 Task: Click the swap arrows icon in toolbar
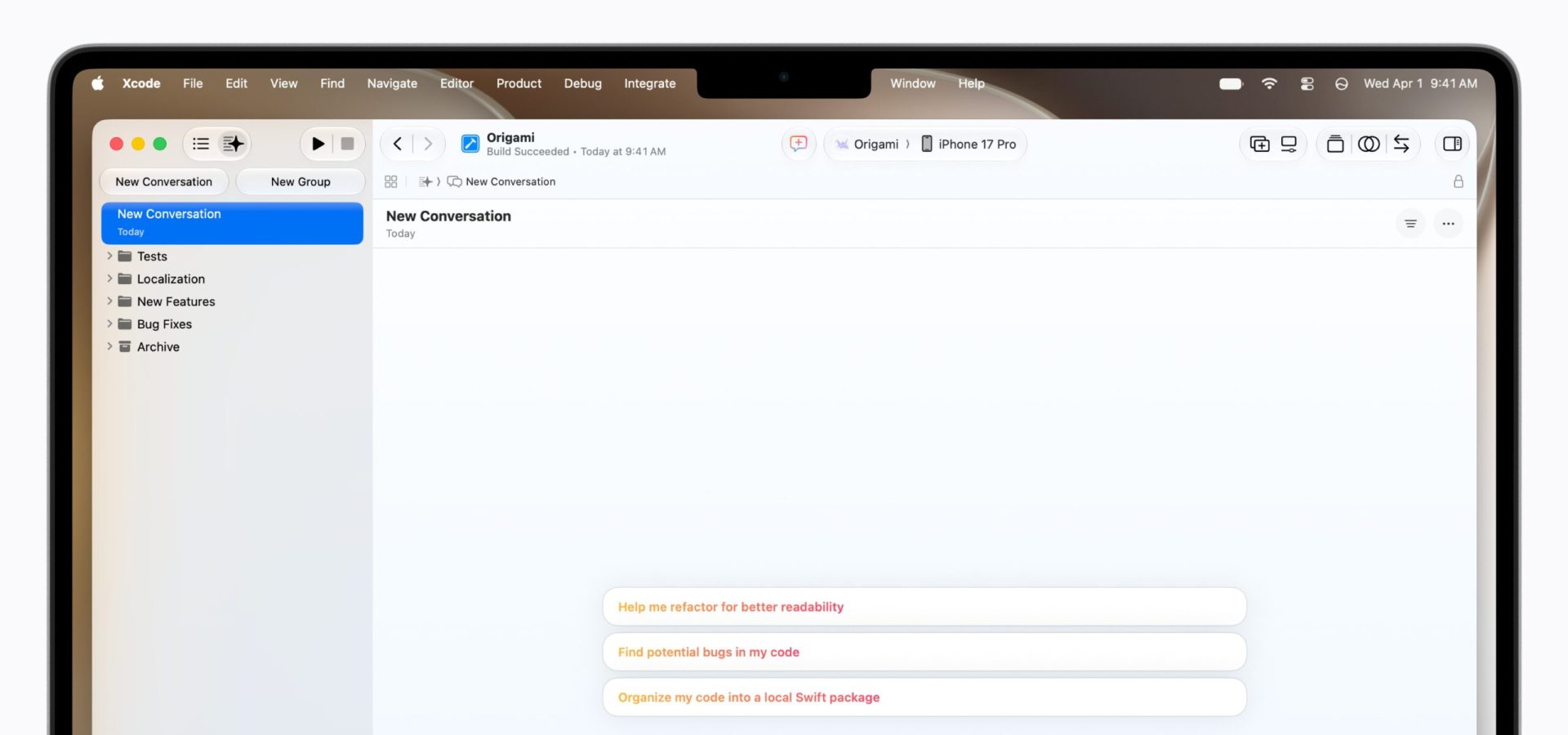(1401, 144)
